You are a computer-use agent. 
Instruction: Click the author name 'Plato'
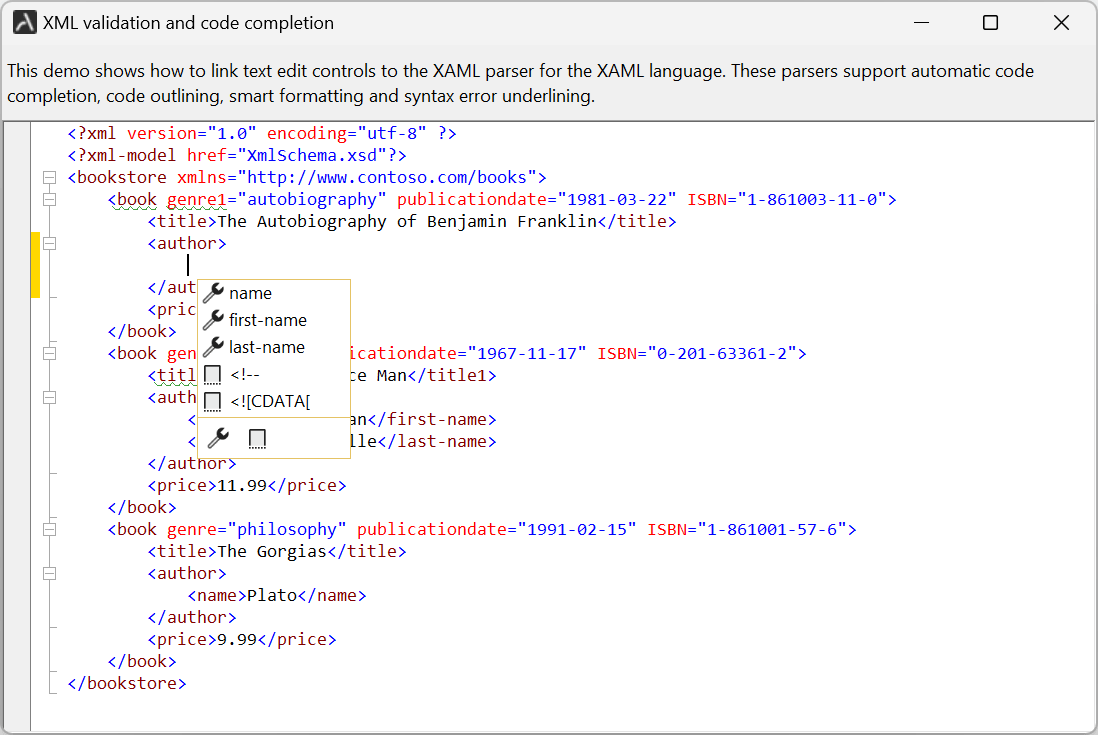point(272,596)
